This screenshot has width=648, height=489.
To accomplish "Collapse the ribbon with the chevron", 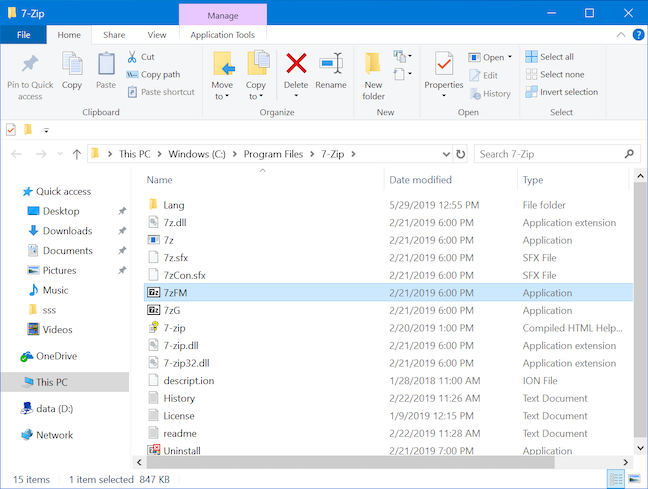I will (x=621, y=35).
